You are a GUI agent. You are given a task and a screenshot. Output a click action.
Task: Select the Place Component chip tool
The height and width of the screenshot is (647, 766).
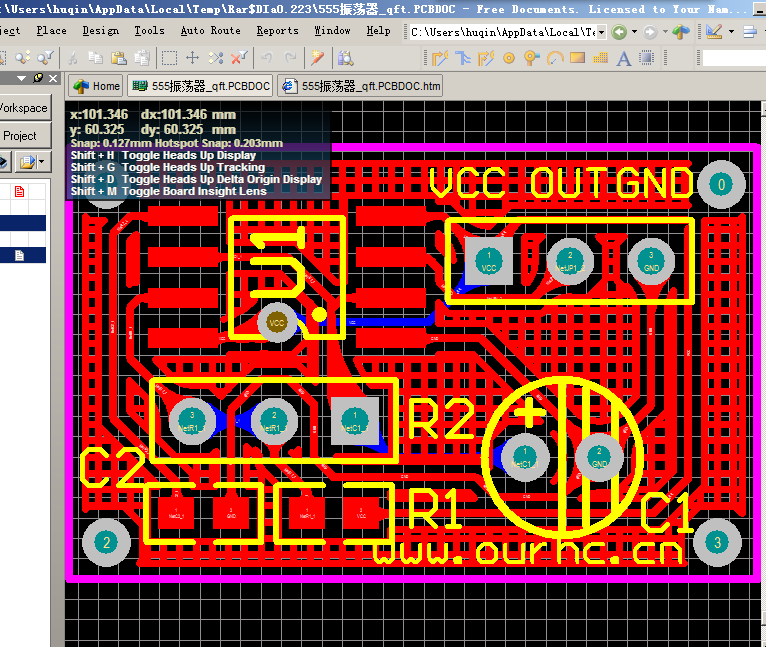[x=647, y=58]
